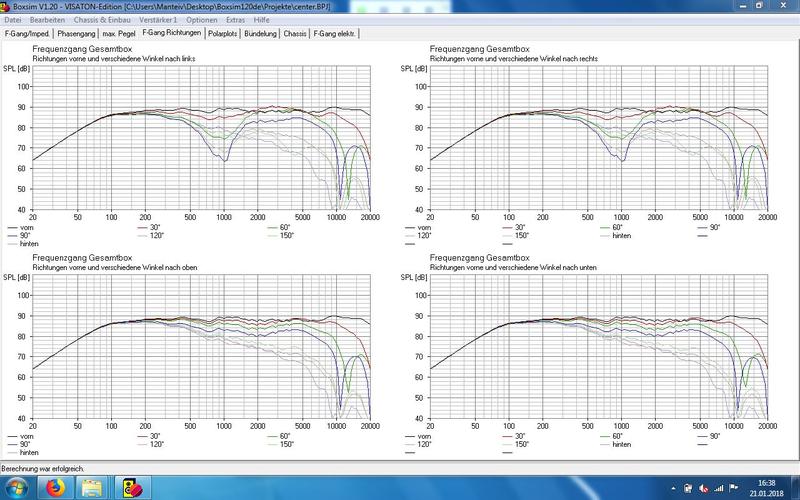800x500 pixels.
Task: Open File Explorer from the taskbar
Action: click(92, 488)
